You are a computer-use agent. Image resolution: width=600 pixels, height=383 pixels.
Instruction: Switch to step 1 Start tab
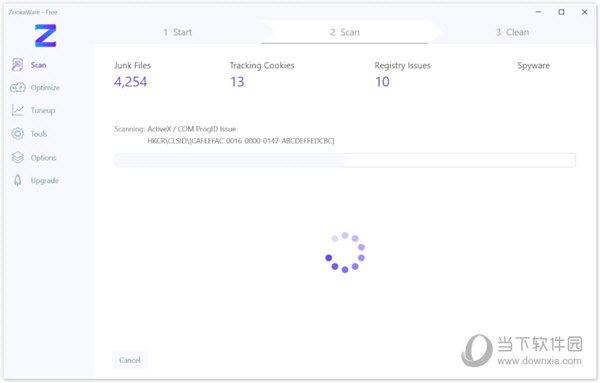pos(178,32)
